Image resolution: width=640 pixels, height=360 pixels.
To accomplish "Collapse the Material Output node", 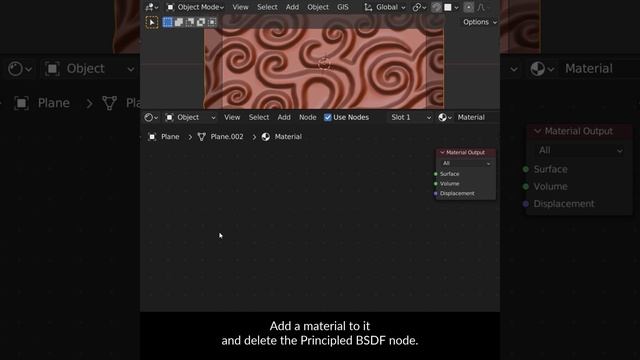I will pyautogui.click(x=442, y=153).
